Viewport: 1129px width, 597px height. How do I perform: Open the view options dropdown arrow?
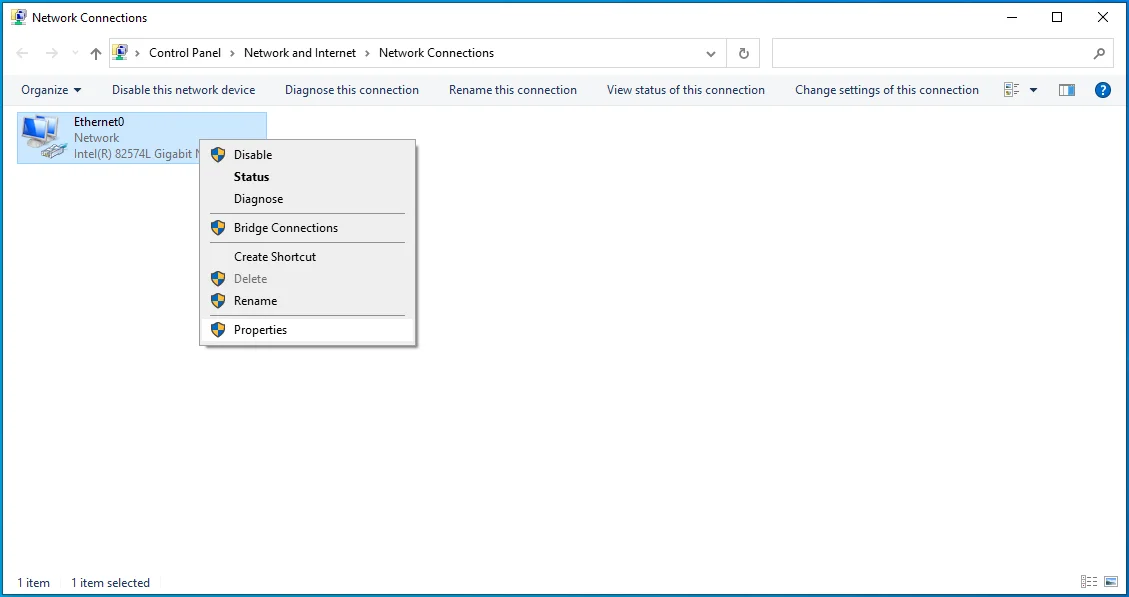tap(1034, 90)
